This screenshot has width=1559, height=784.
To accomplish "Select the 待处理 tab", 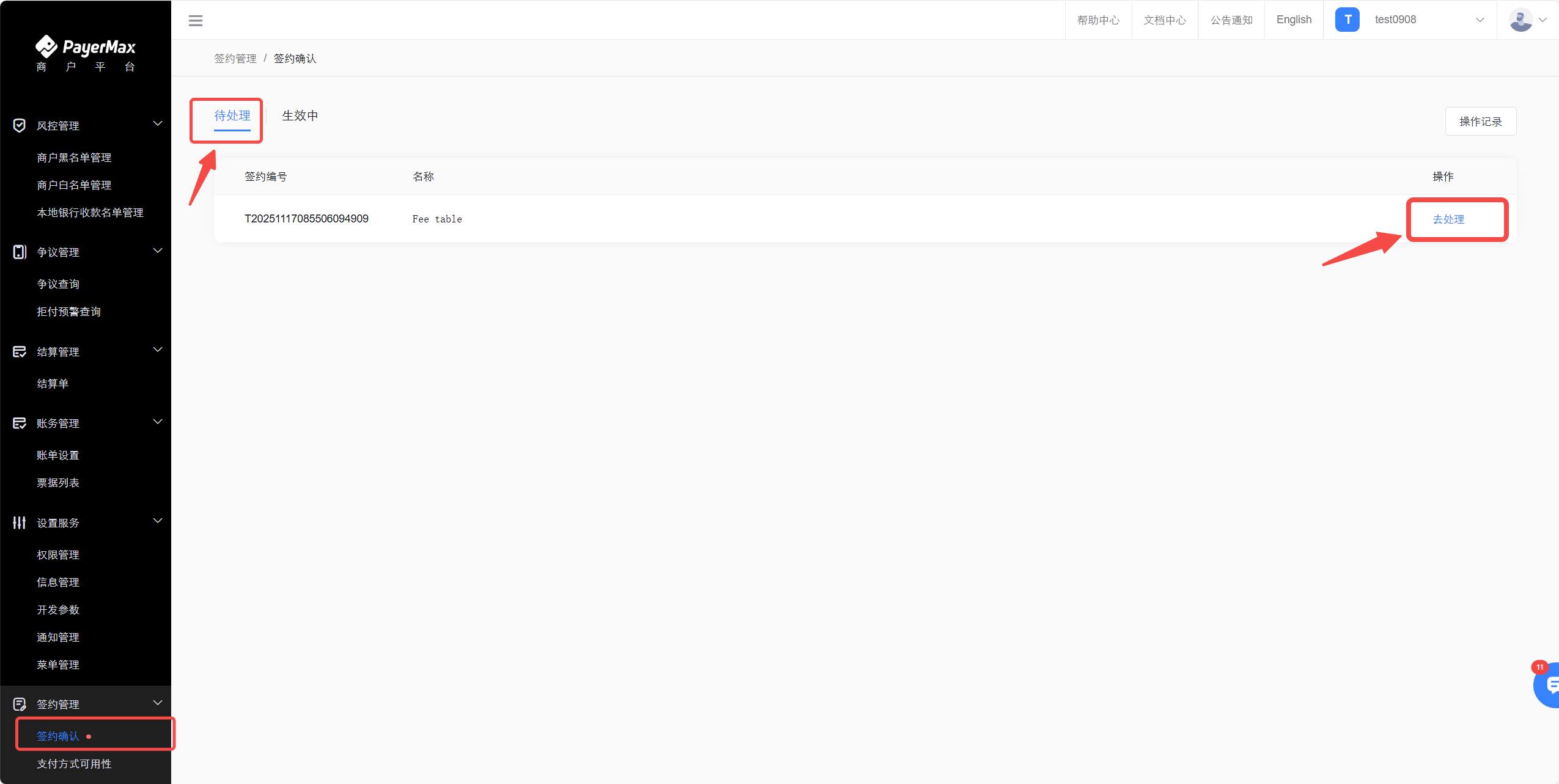I will (232, 115).
